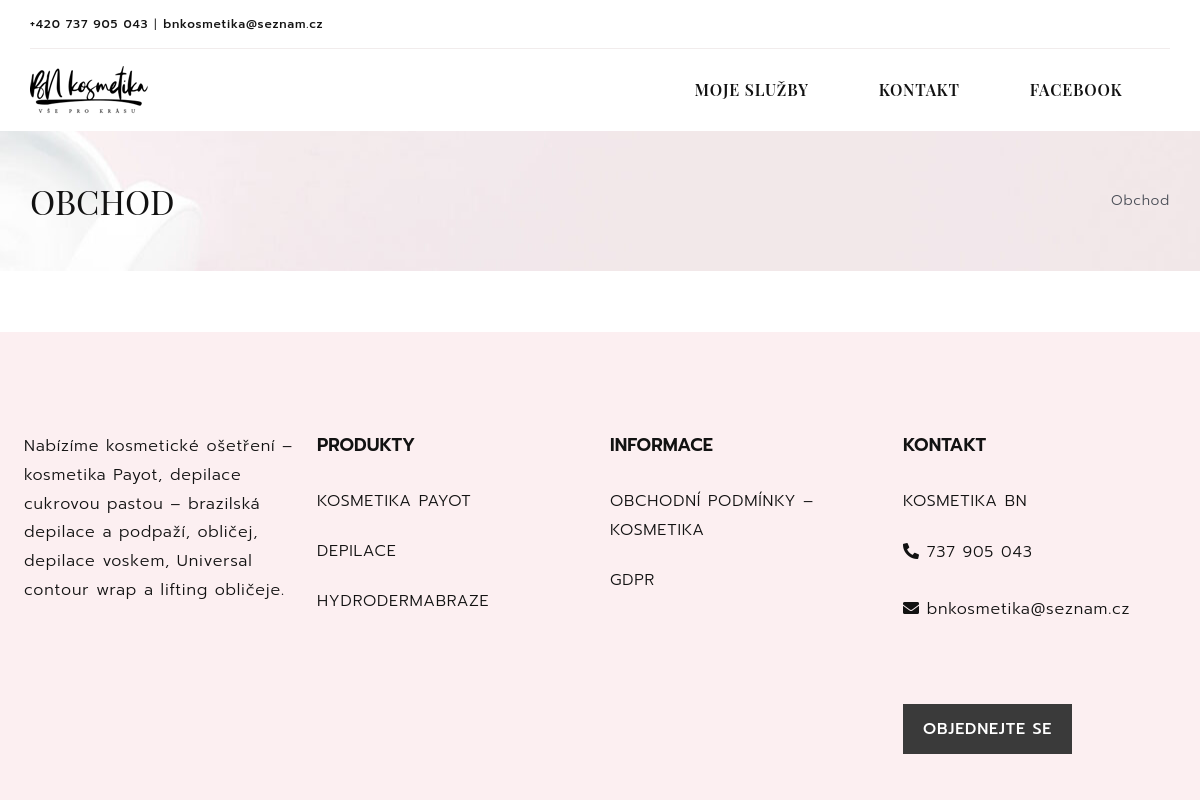Click the footer email address link
The height and width of the screenshot is (800, 1200).
coord(1027,609)
